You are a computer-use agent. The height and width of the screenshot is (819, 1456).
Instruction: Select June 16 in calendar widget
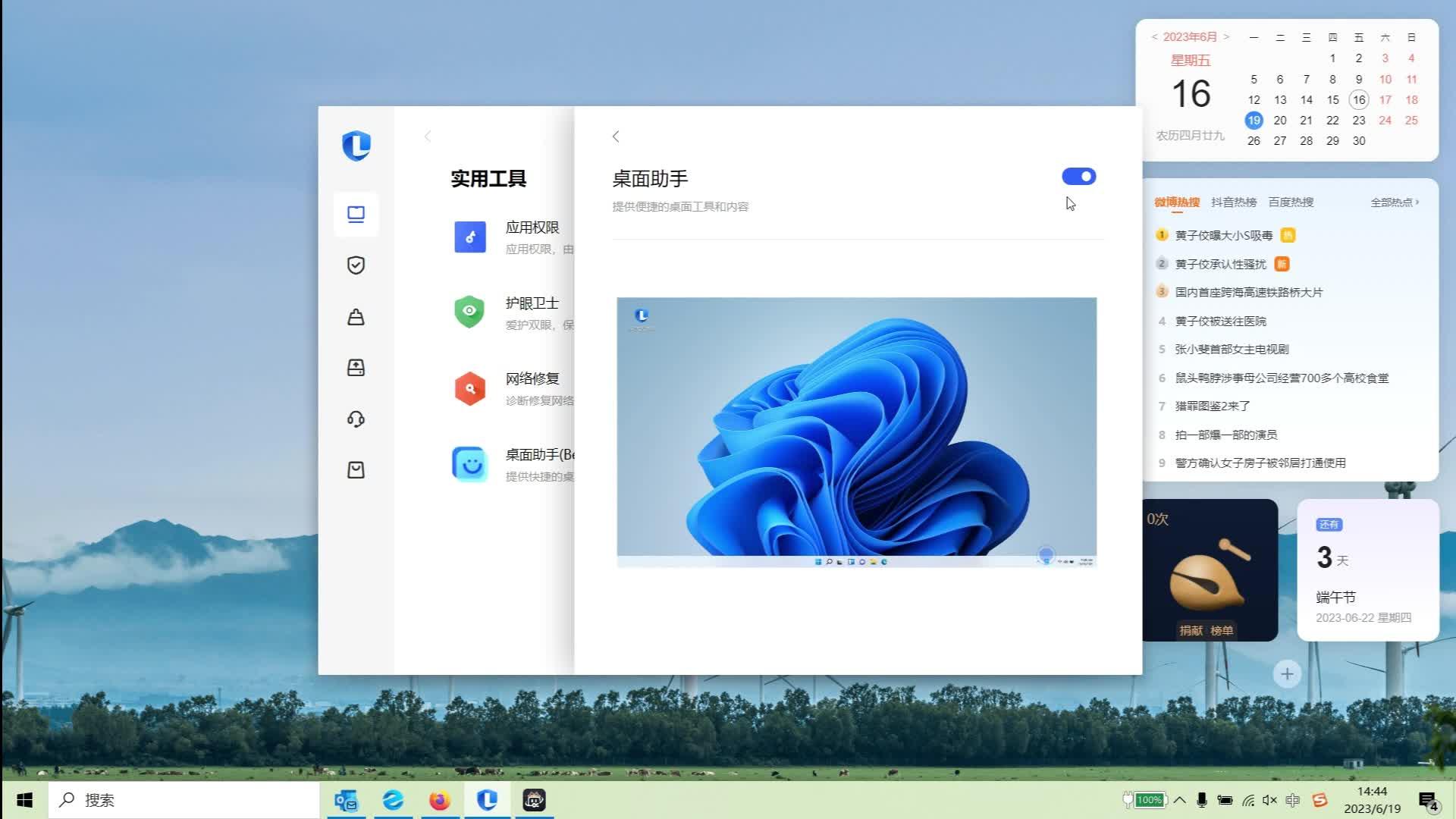coord(1359,100)
